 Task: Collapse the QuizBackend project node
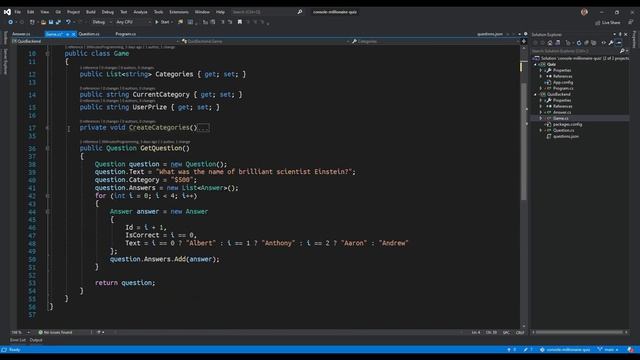coord(536,94)
